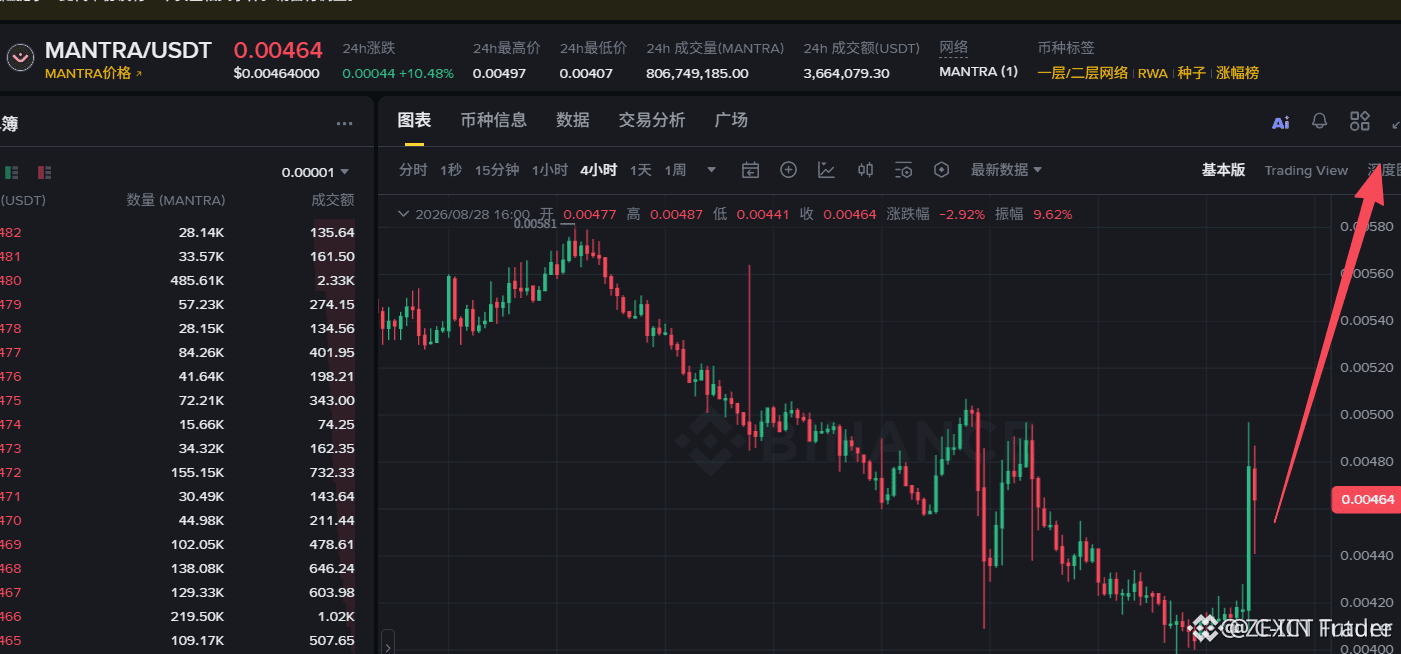Click the order book amount 1.02K
Image resolution: width=1401 pixels, height=654 pixels.
click(x=336, y=617)
